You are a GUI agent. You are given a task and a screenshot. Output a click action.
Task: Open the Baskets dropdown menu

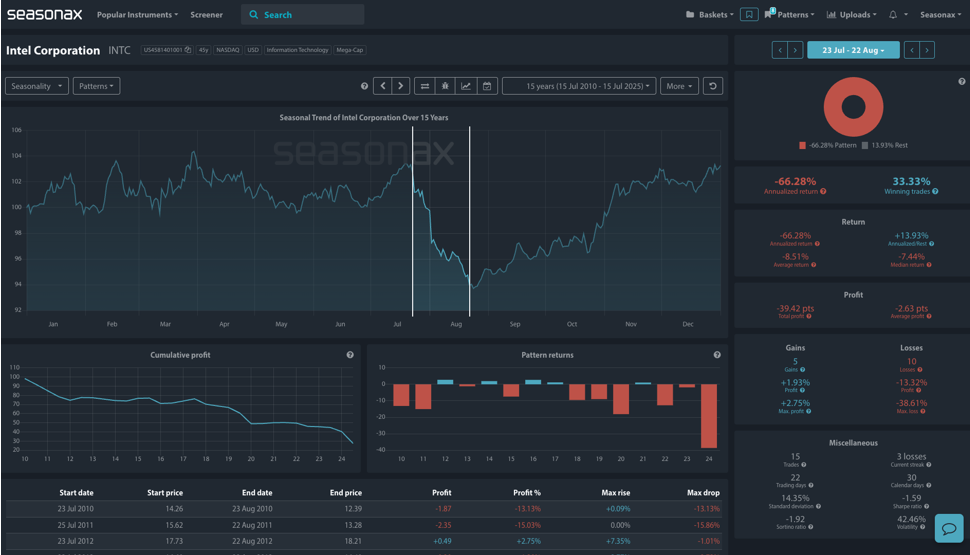tap(710, 15)
